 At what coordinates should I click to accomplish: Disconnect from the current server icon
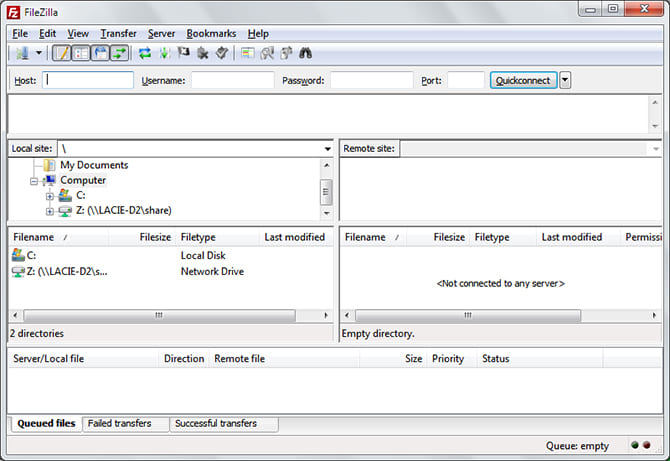pos(203,53)
